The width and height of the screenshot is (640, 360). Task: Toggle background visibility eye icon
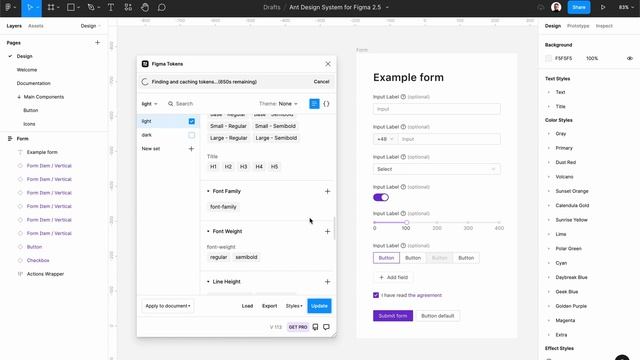pos(630,58)
